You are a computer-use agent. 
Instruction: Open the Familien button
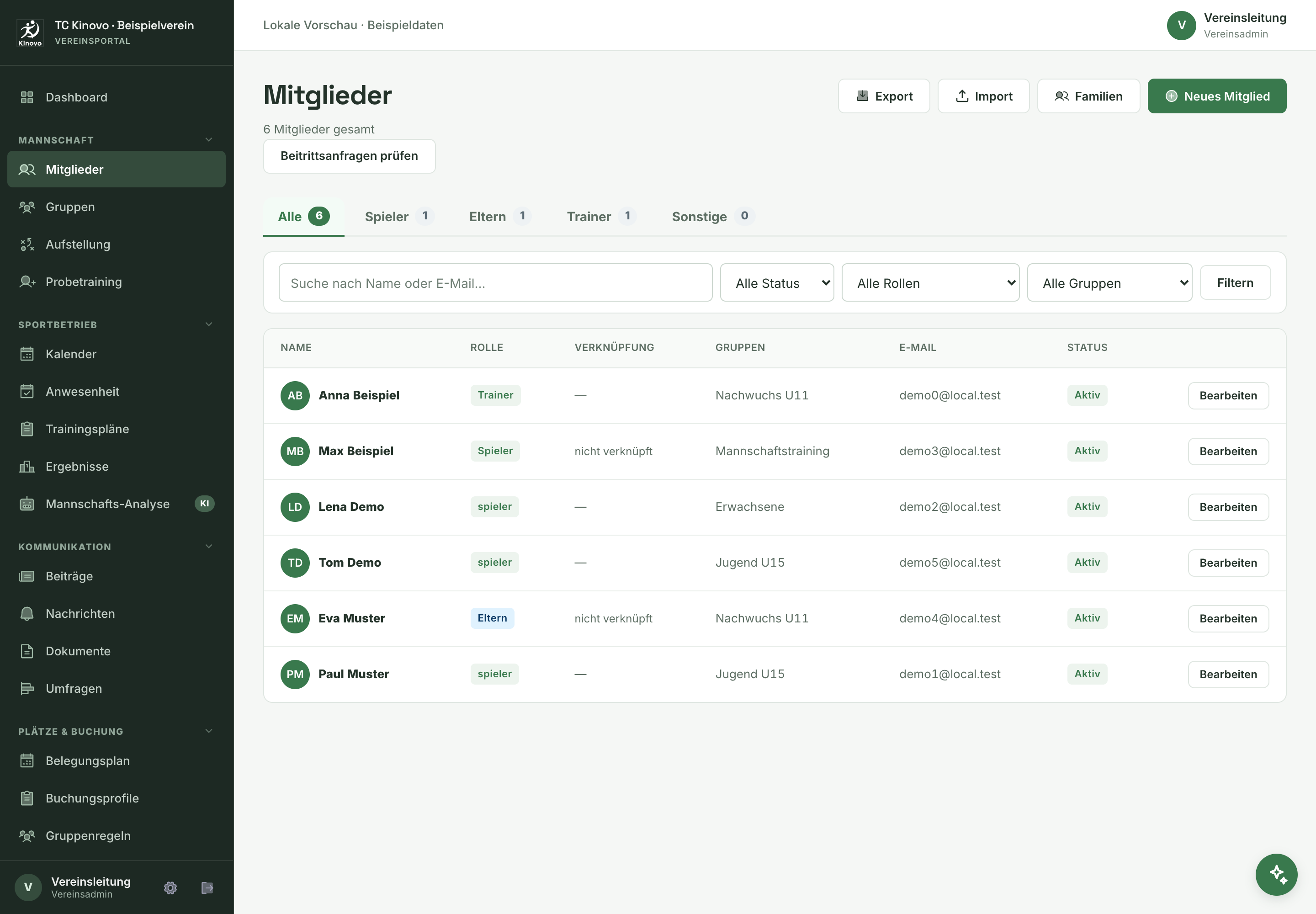[x=1088, y=96]
